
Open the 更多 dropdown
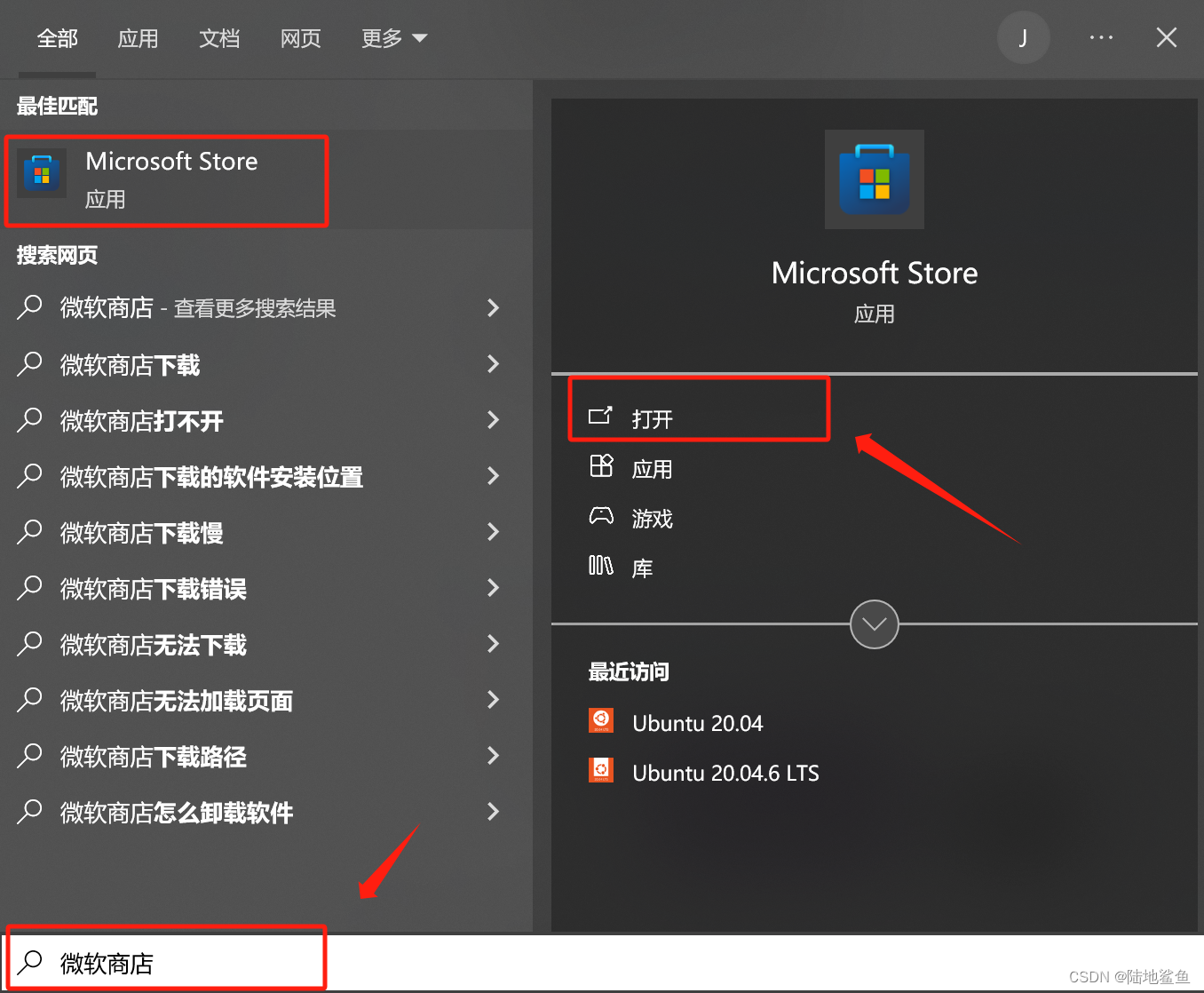coord(394,38)
